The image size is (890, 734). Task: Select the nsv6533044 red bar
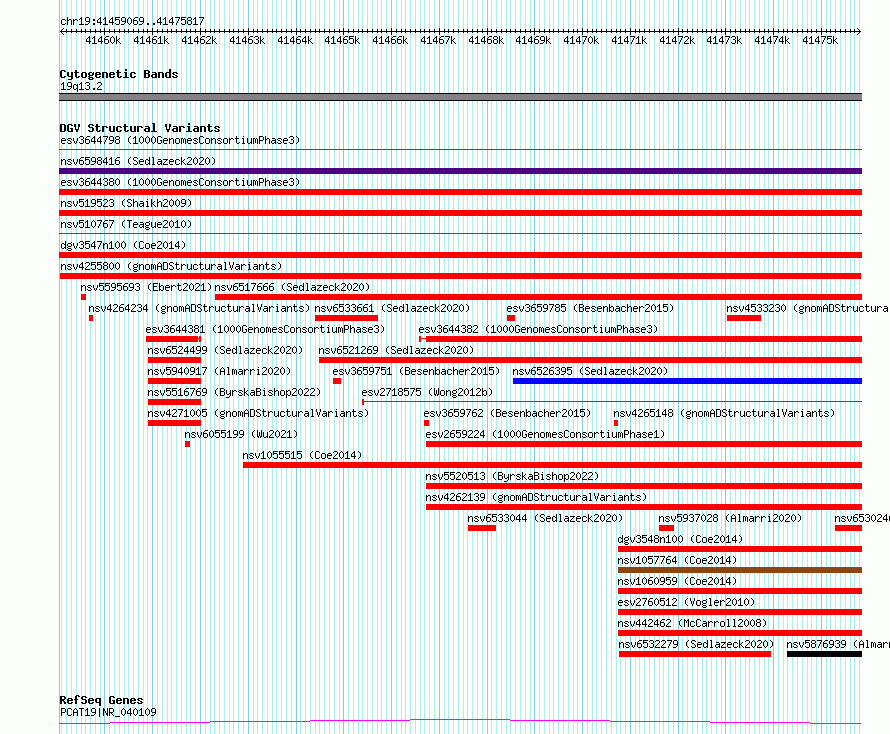pyautogui.click(x=482, y=528)
